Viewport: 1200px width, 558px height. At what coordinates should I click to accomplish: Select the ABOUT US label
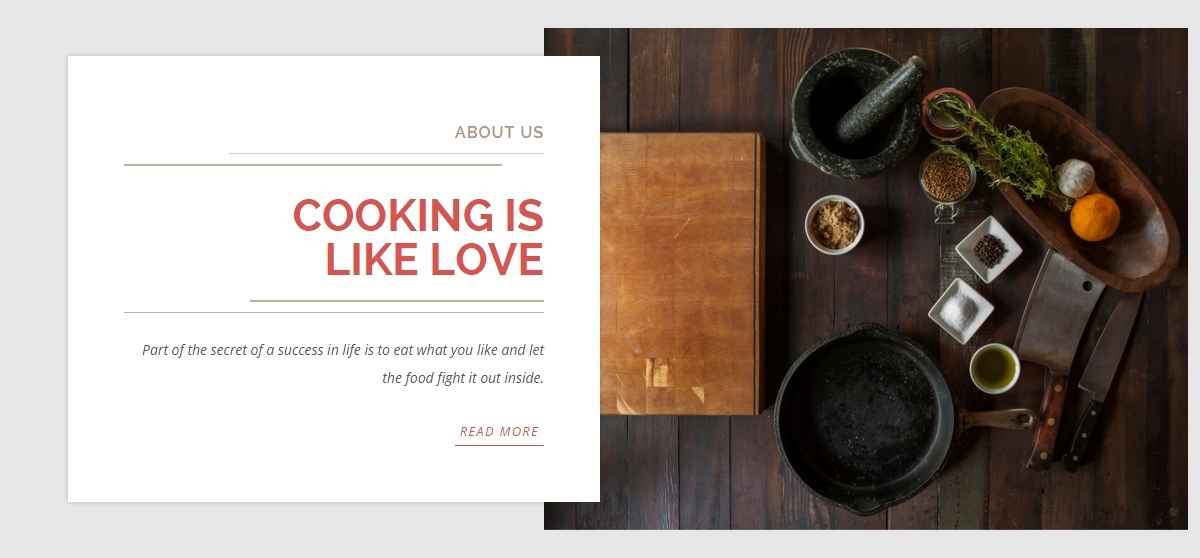pyautogui.click(x=499, y=132)
